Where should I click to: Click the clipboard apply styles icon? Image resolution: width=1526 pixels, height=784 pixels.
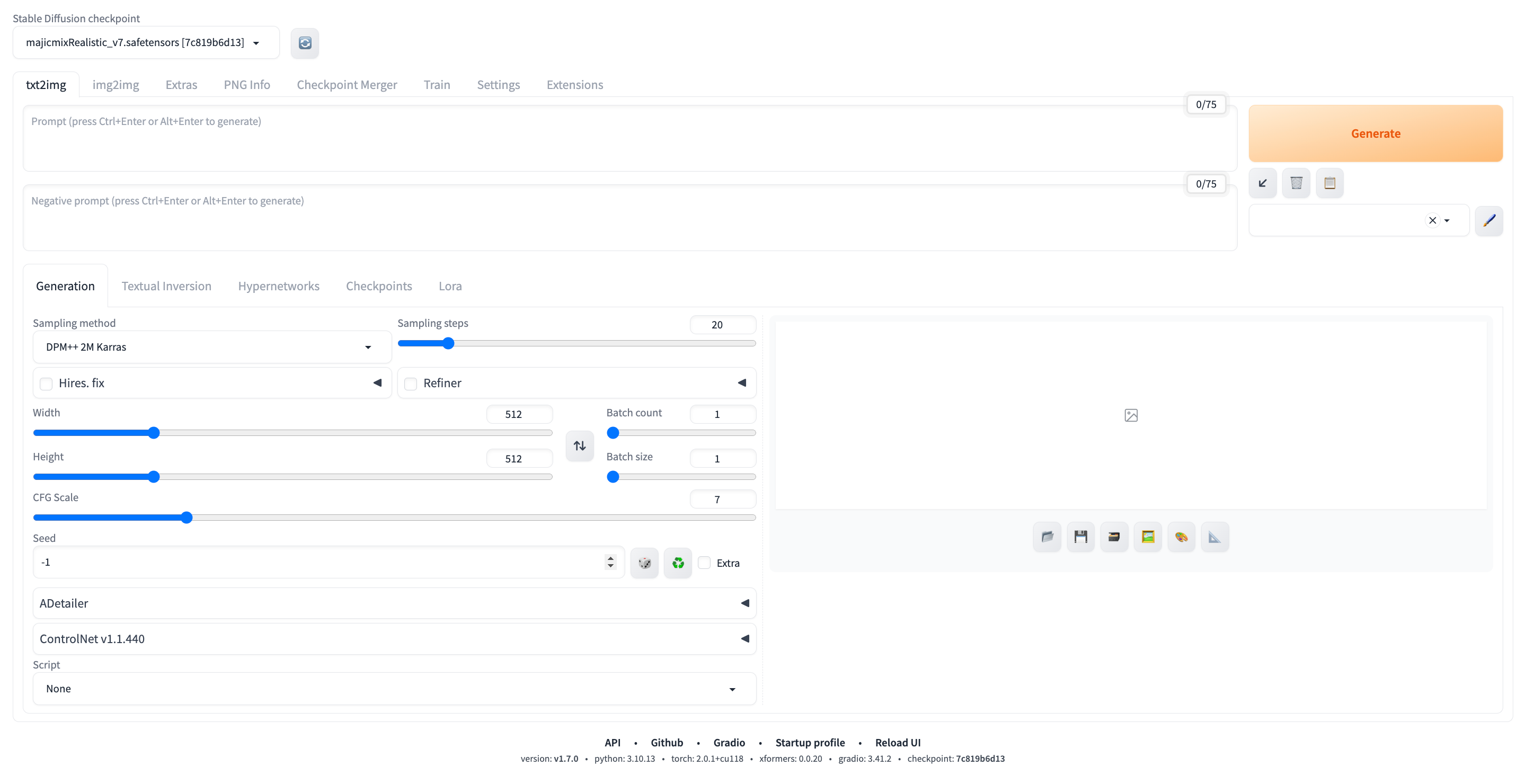(x=1329, y=183)
